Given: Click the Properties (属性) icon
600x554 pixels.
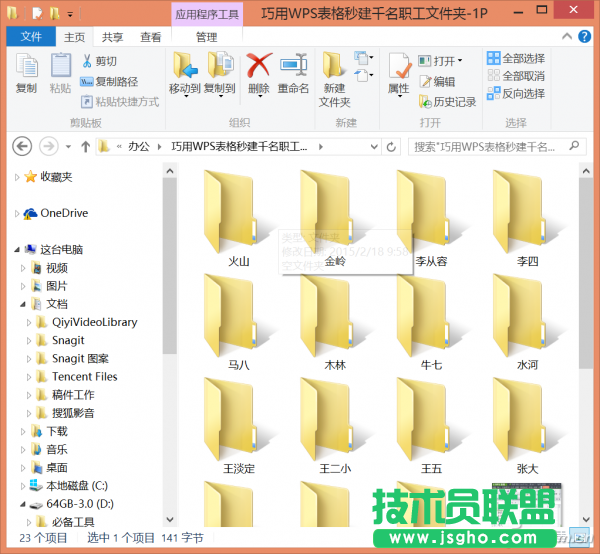Looking at the screenshot, I should pos(399,65).
